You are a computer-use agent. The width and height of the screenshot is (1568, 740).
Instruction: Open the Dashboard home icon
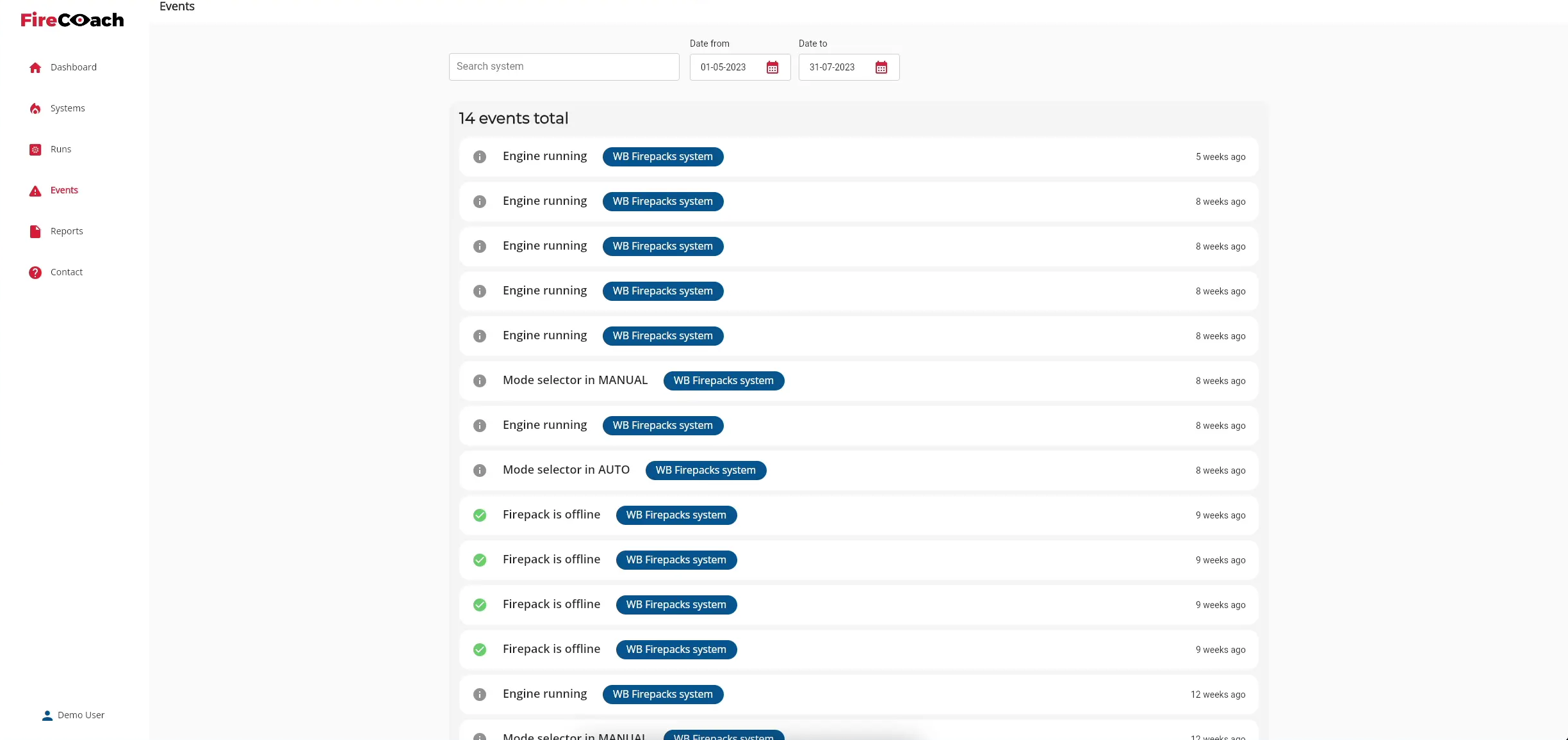coord(35,67)
